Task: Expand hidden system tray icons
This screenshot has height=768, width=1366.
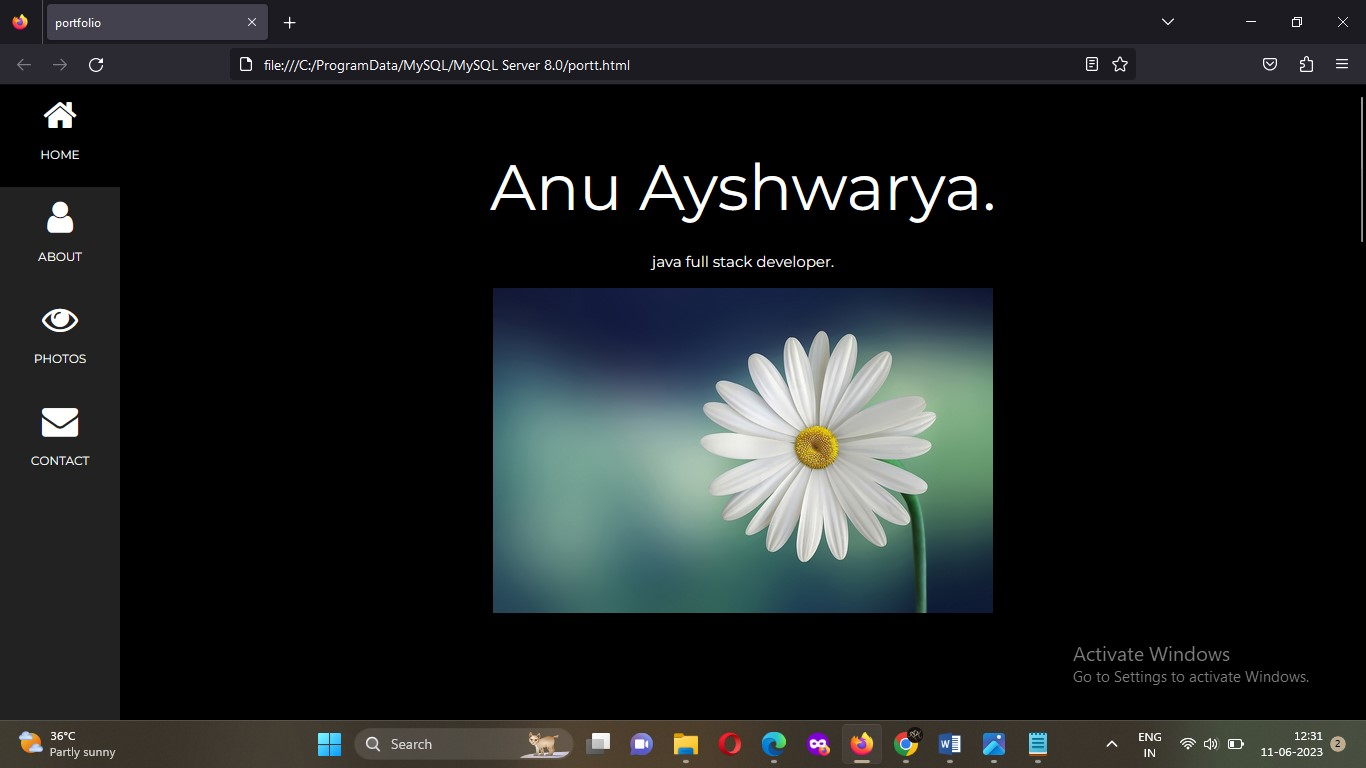Action: coord(1111,744)
